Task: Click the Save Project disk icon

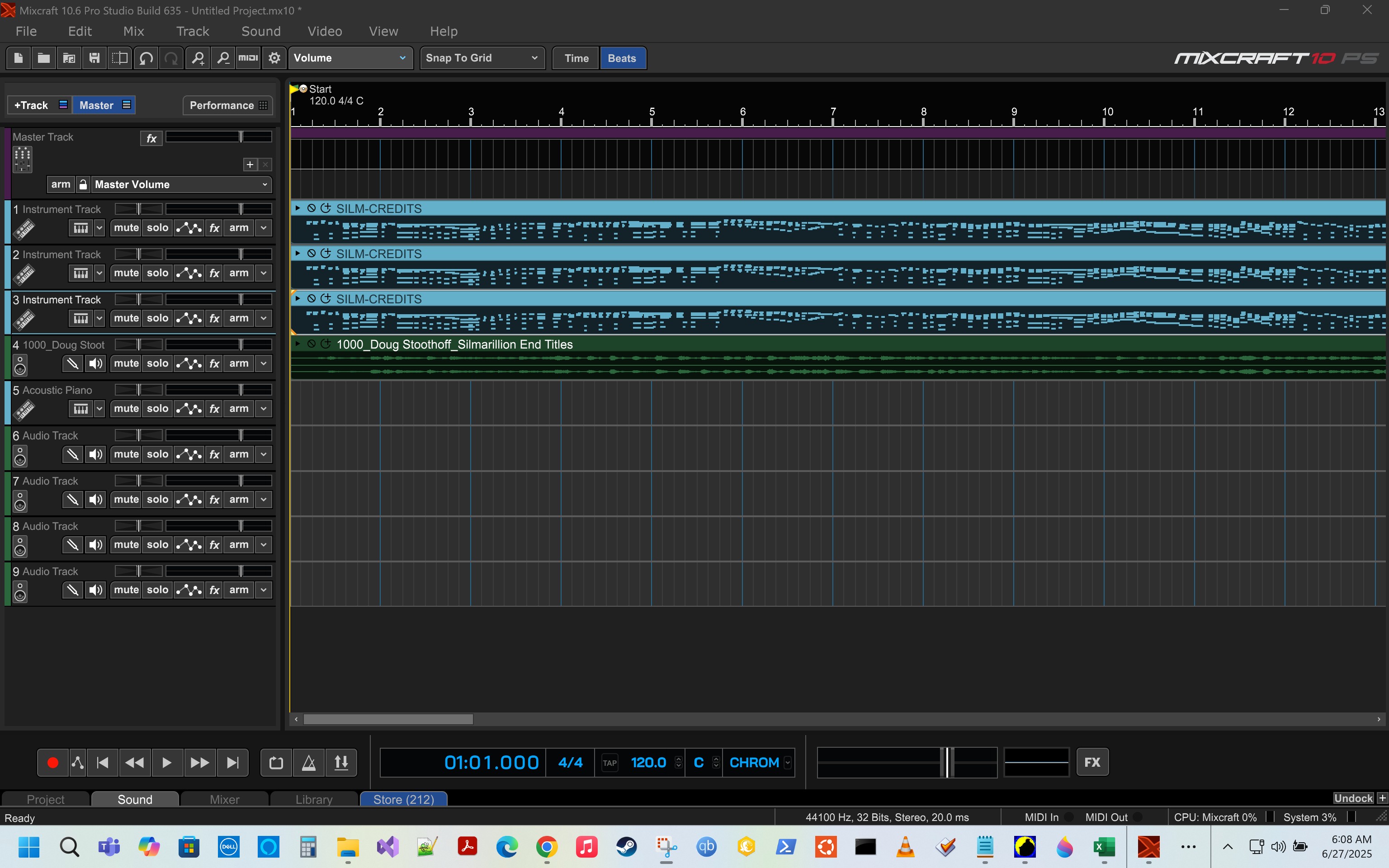Action: 94,58
